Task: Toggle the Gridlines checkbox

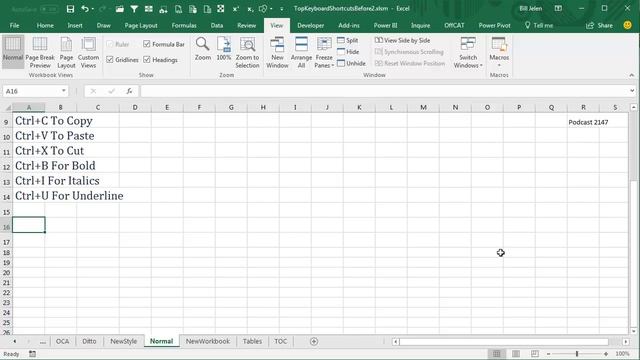Action: coord(110,60)
